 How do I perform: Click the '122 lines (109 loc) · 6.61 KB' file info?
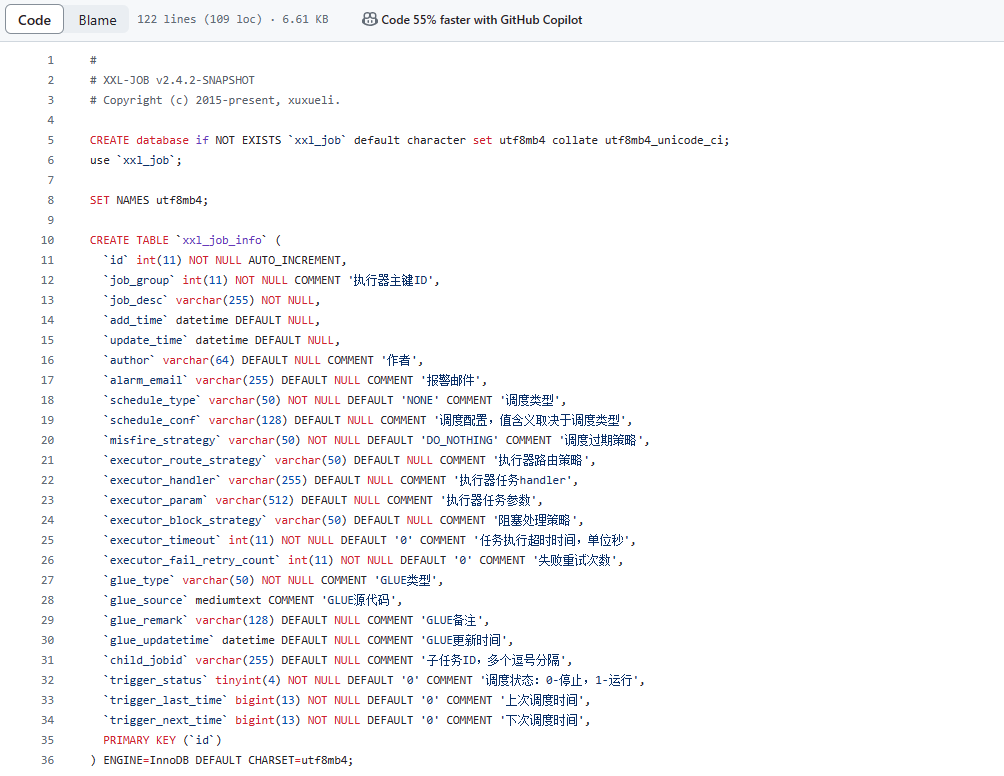(232, 19)
